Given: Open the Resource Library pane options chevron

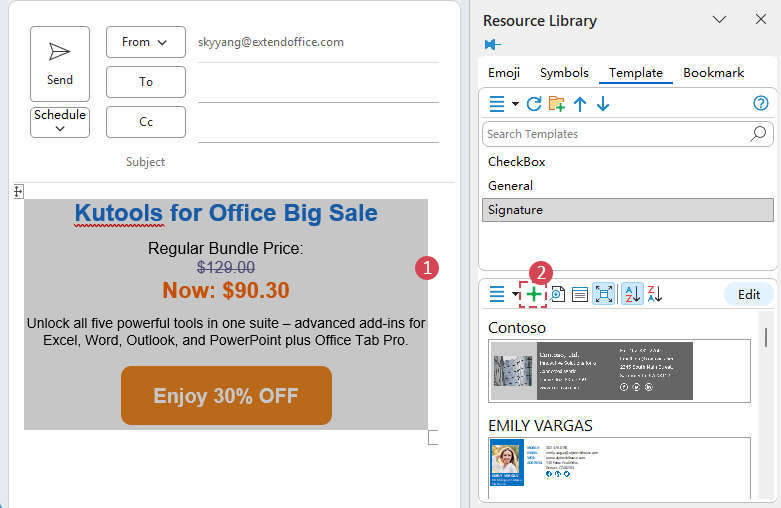Looking at the screenshot, I should click(719, 20).
